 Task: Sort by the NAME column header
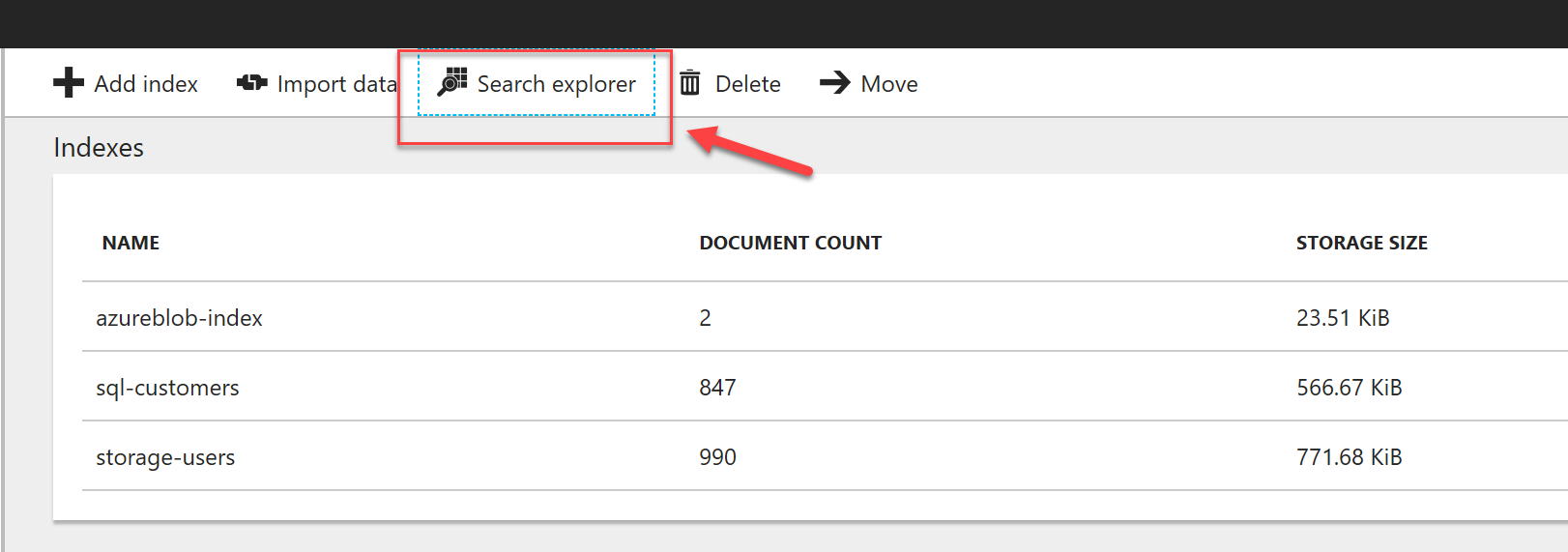point(131,243)
